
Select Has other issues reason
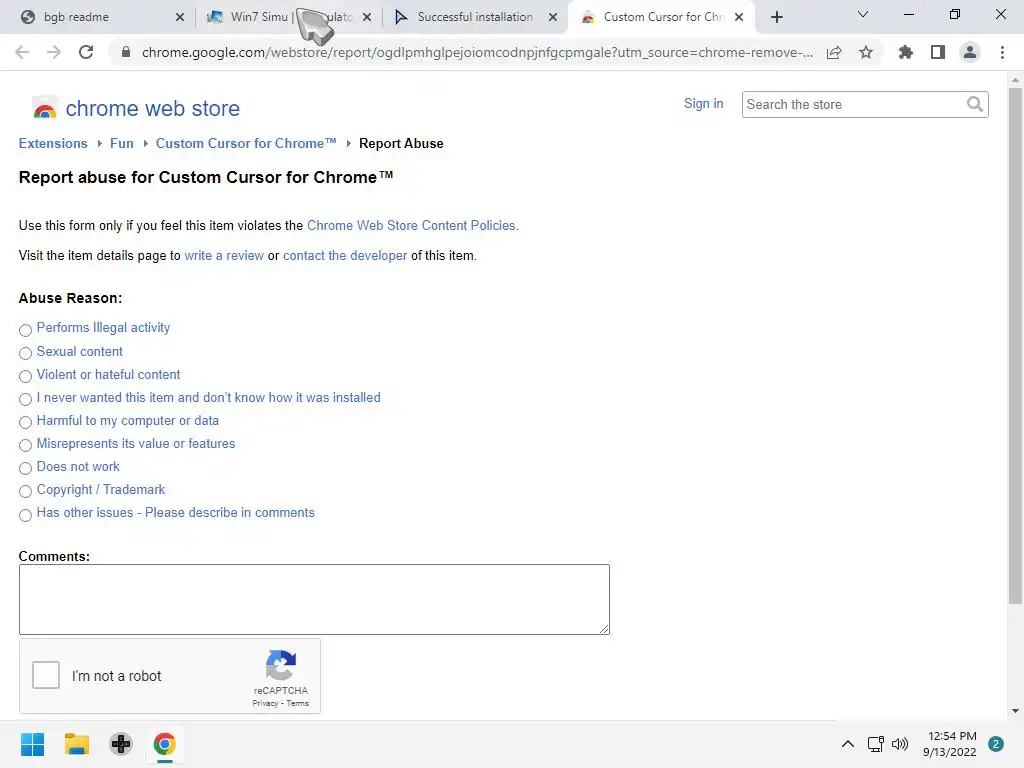coord(25,515)
